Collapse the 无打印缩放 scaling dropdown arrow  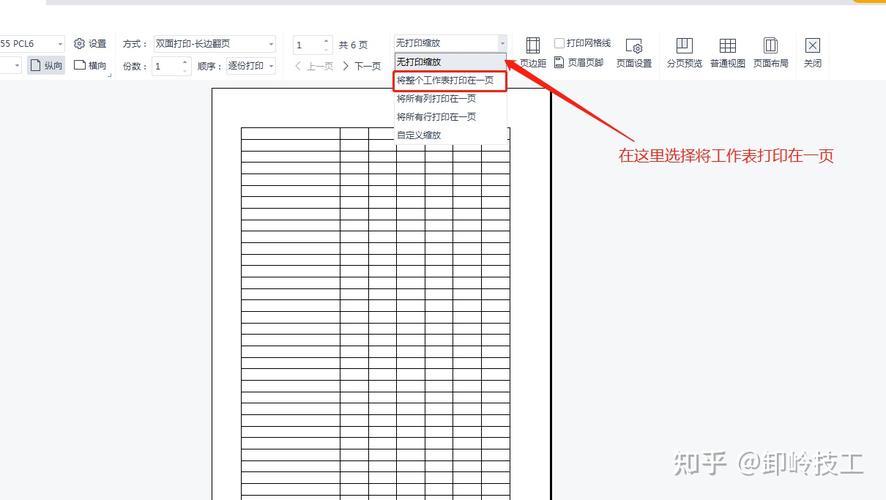502,43
